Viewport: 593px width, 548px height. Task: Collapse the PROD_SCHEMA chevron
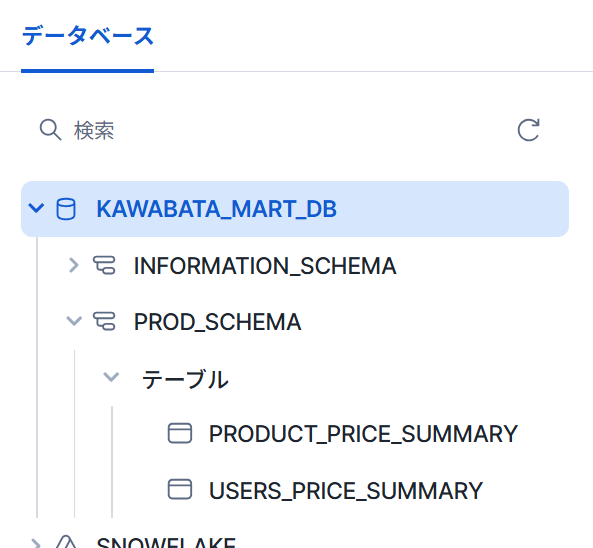pos(74,321)
